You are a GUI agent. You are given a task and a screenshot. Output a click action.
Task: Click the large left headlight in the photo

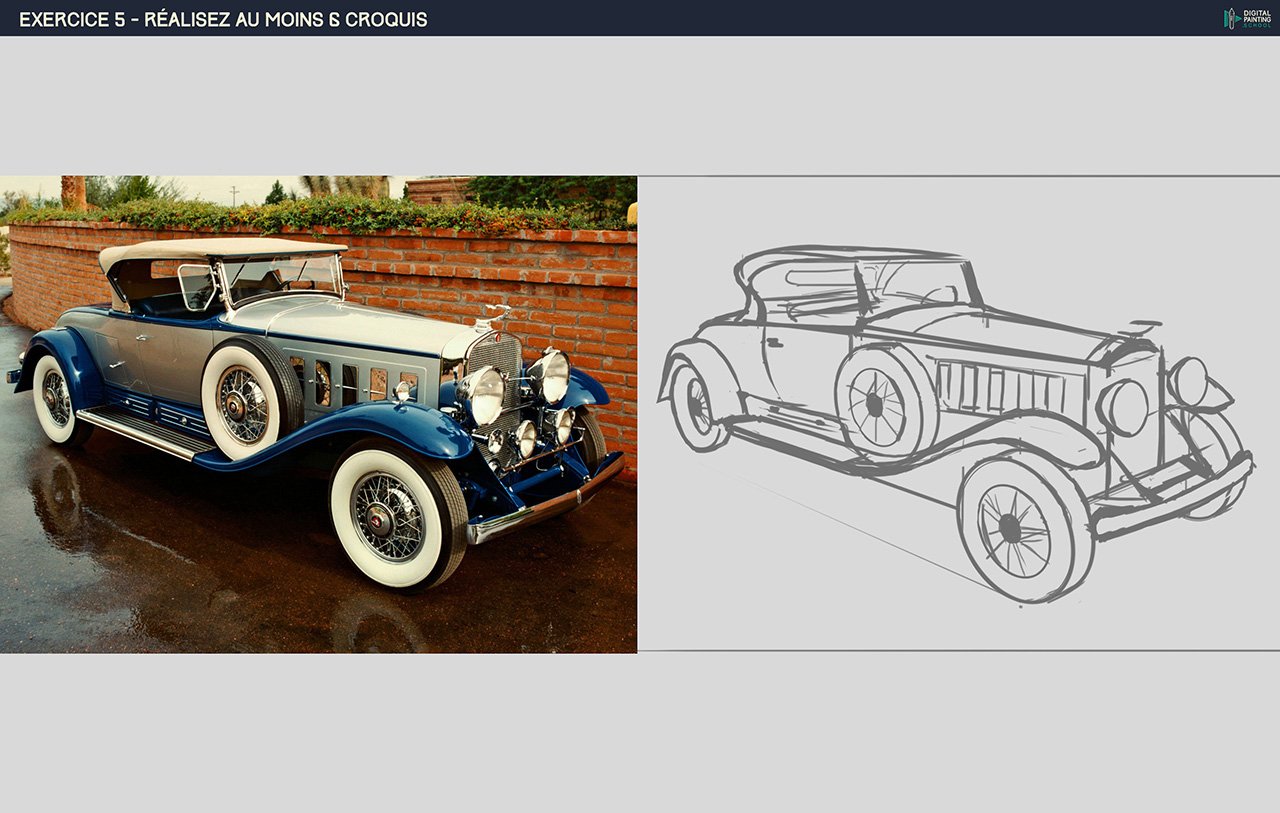(x=483, y=393)
